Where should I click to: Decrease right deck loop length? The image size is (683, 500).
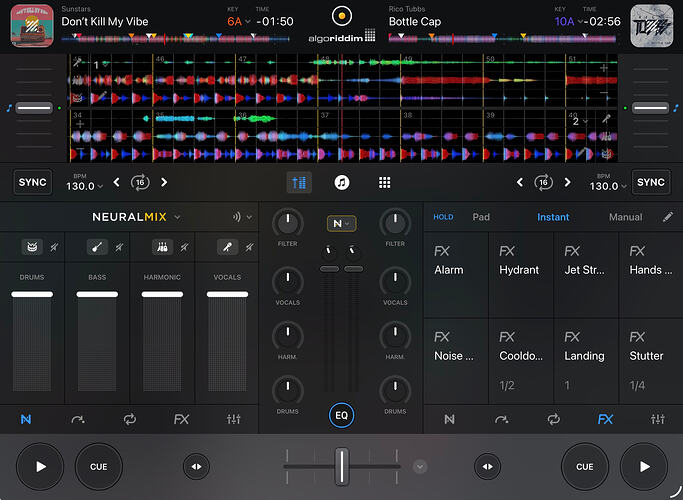[520, 182]
